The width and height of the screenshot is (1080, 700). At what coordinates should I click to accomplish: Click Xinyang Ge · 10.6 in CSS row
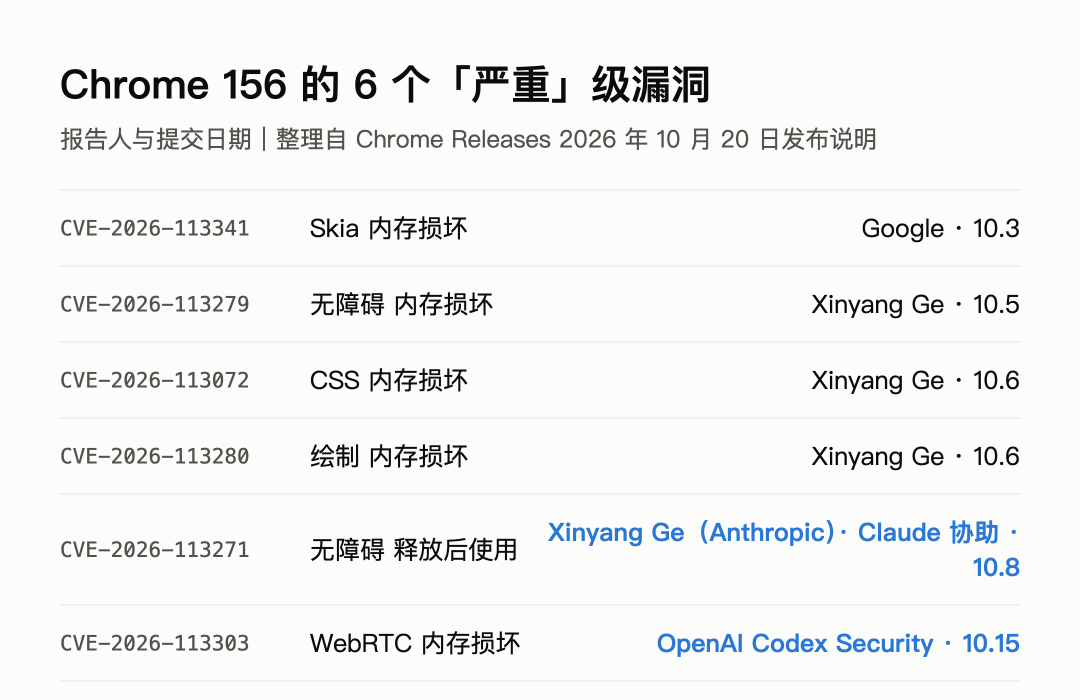click(x=915, y=380)
